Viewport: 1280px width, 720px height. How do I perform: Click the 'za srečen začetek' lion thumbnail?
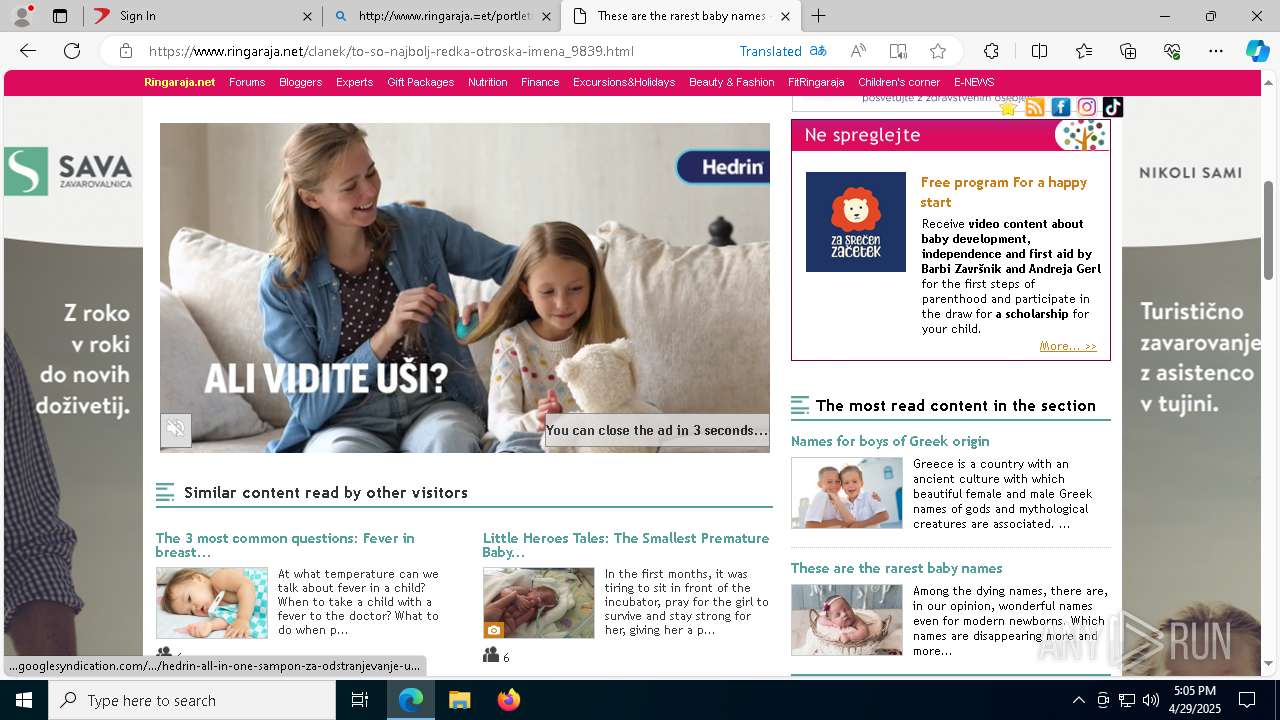coord(856,222)
